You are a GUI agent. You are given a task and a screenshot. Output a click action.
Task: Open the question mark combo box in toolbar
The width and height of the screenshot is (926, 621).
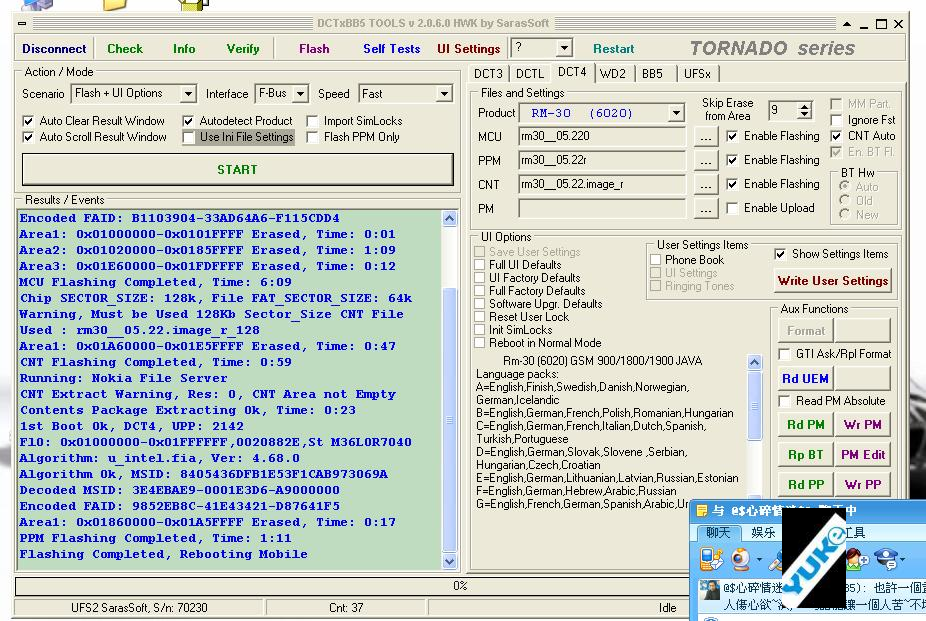[565, 48]
